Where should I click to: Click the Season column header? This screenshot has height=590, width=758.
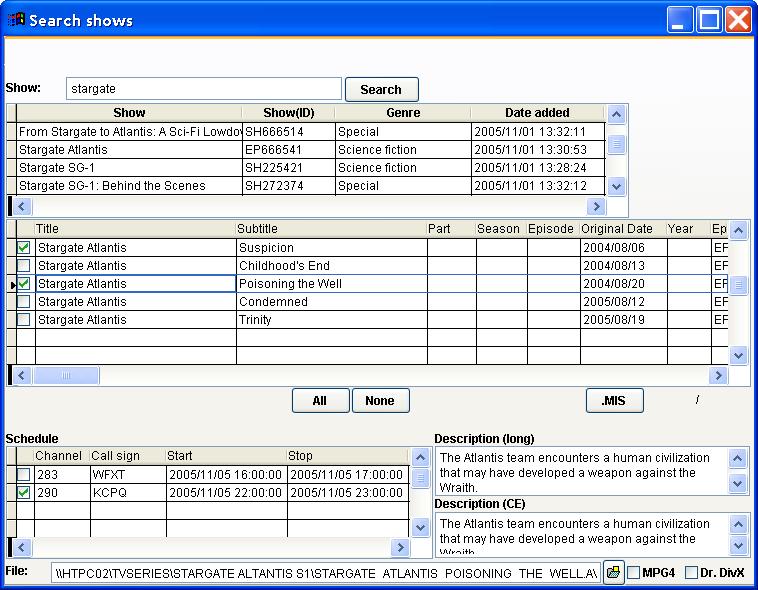pos(501,229)
